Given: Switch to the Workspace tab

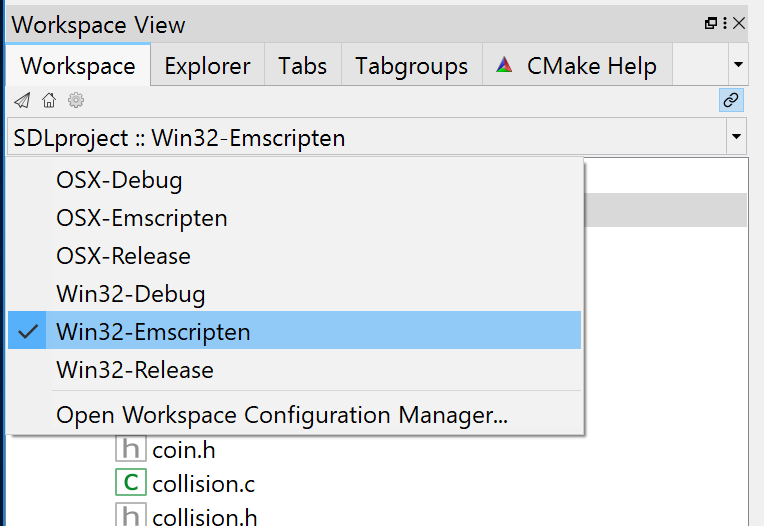Looking at the screenshot, I should click(x=78, y=65).
